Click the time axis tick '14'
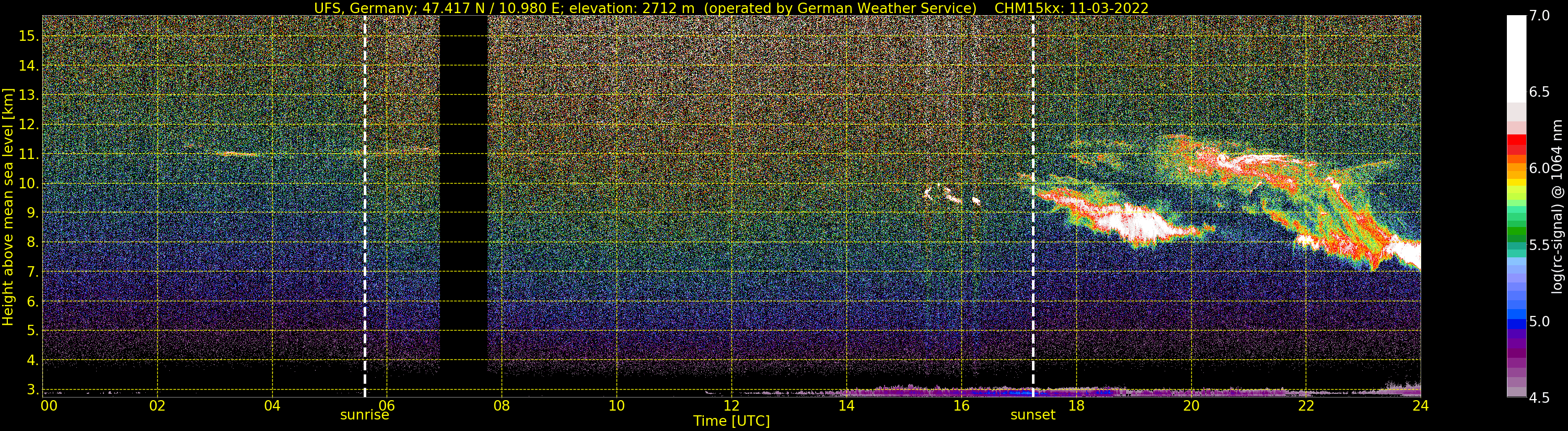The width and height of the screenshot is (1568, 431). [846, 406]
